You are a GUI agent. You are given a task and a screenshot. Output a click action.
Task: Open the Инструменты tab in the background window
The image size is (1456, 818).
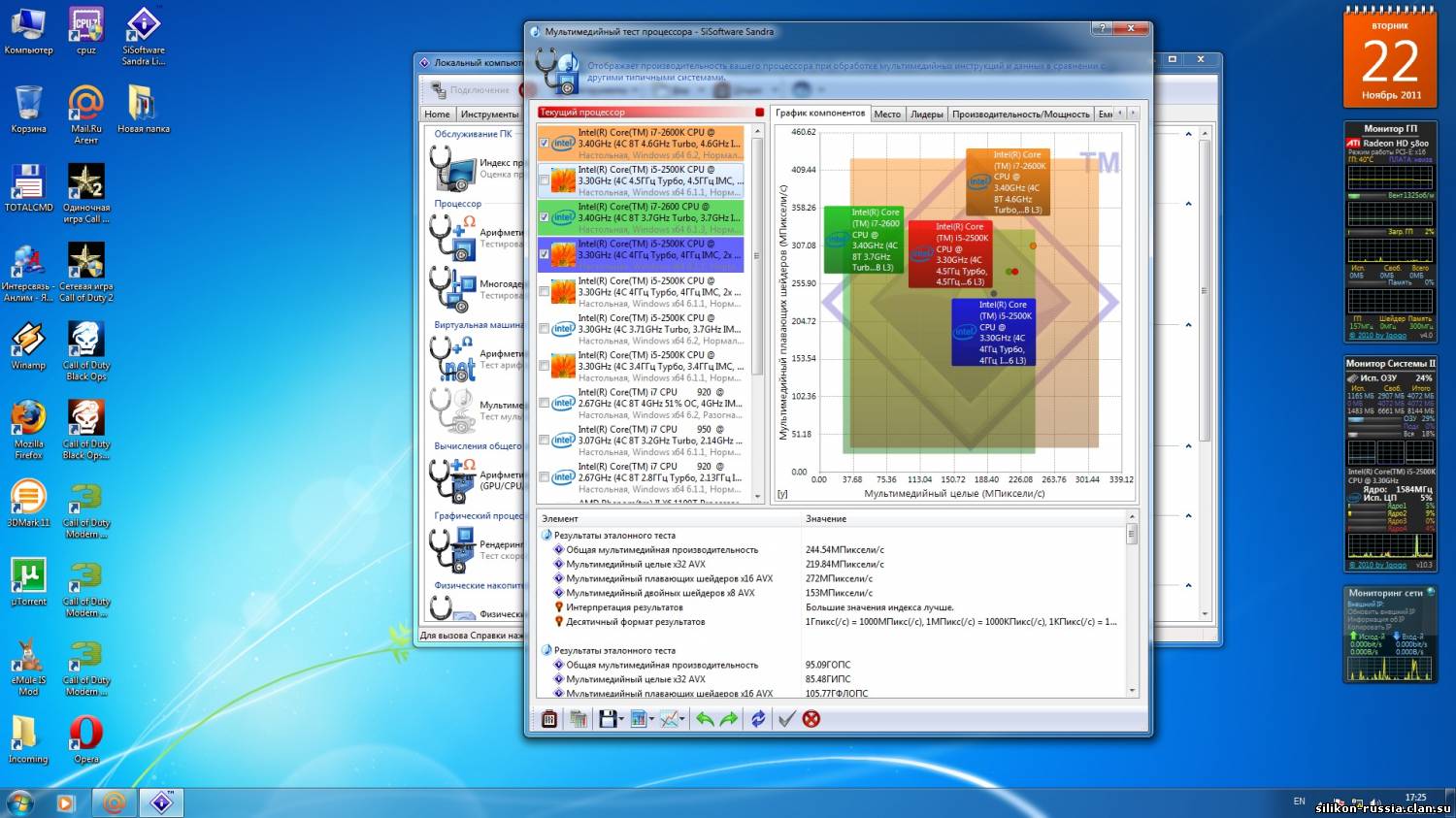489,114
